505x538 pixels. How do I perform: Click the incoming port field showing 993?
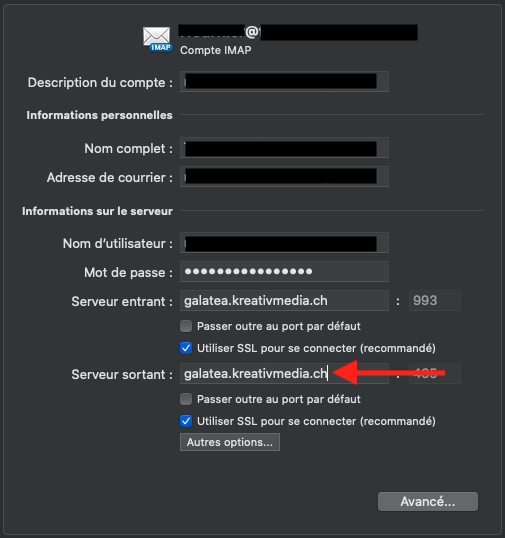click(435, 301)
